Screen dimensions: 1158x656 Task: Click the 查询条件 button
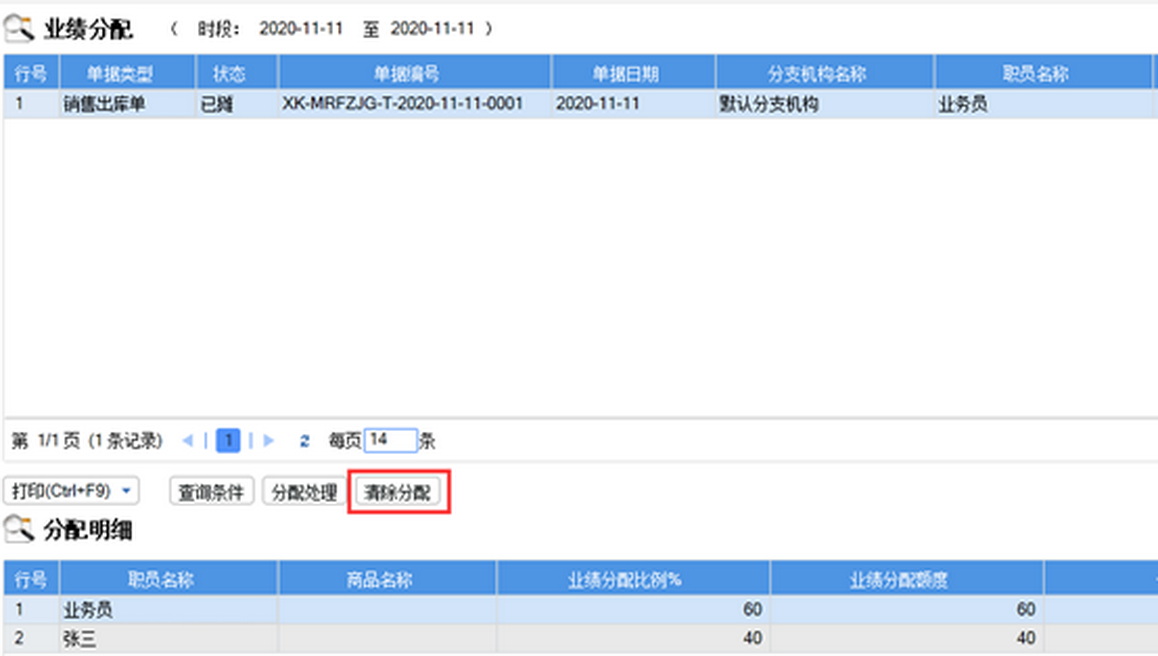(x=211, y=492)
